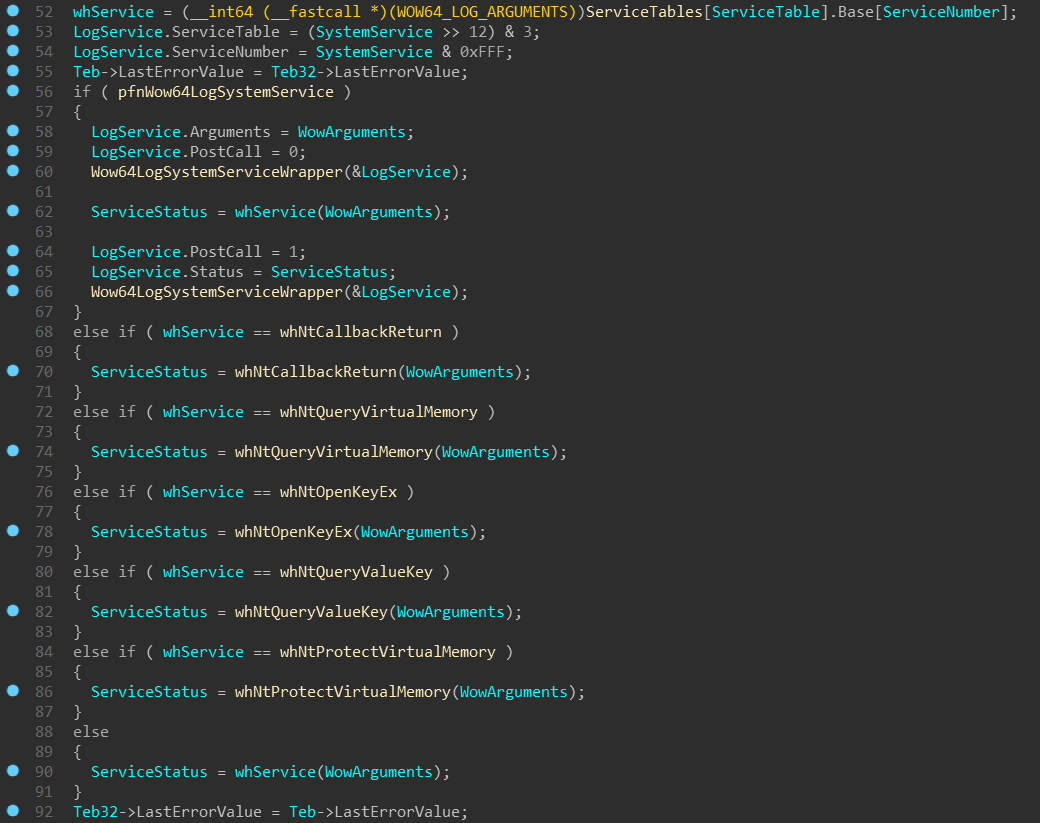Select line number 57
The image size is (1040, 823).
click(44, 111)
